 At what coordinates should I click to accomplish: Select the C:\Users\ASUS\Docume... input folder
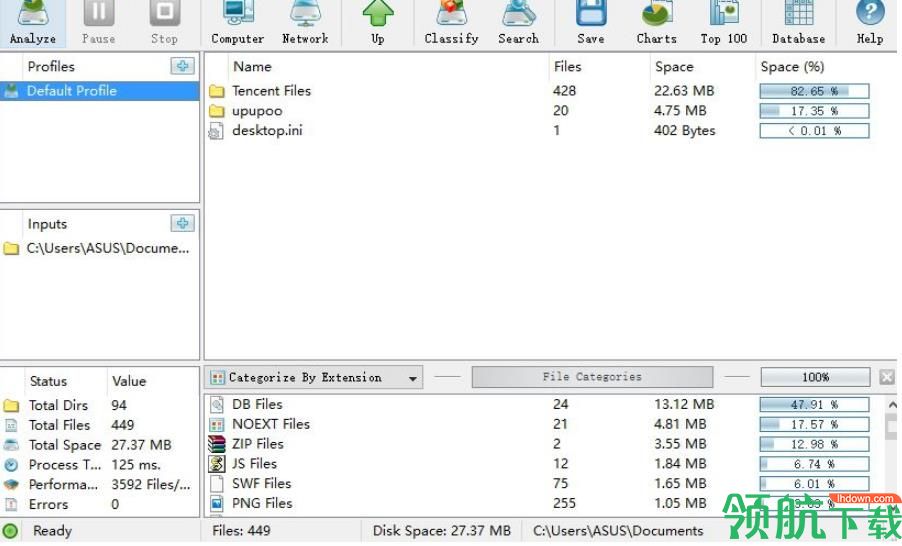100,248
